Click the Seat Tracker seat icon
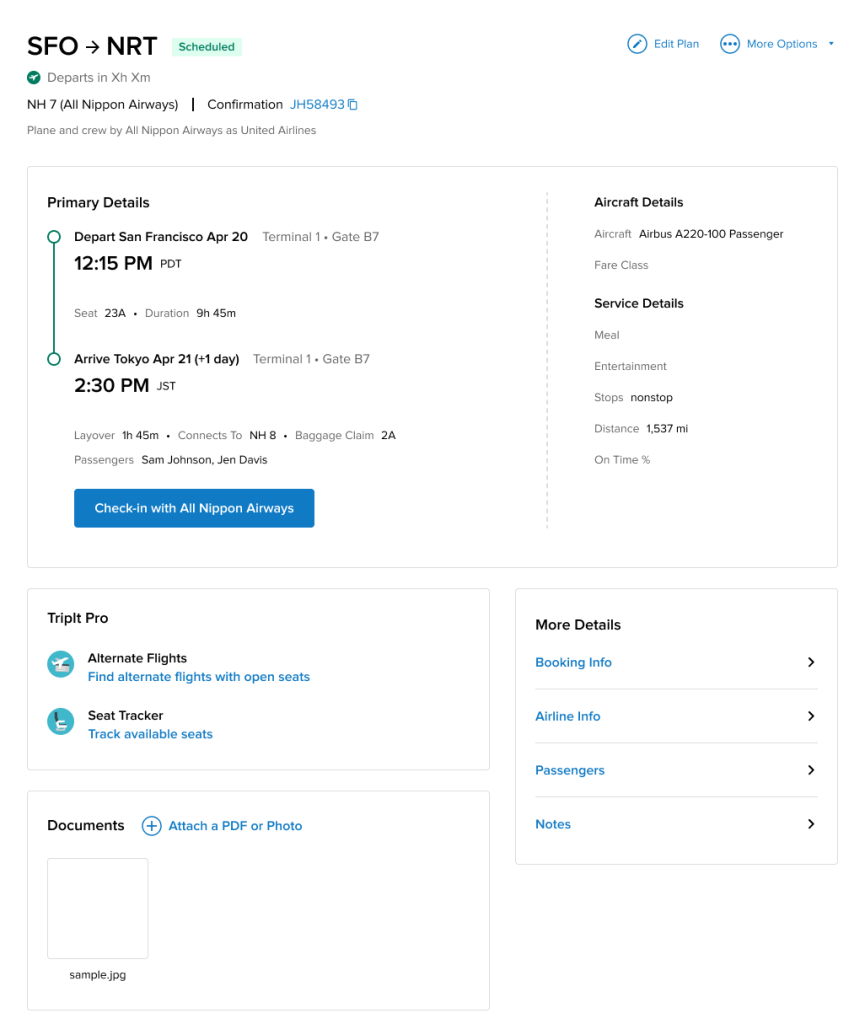This screenshot has width=865, height=1024. (x=61, y=721)
